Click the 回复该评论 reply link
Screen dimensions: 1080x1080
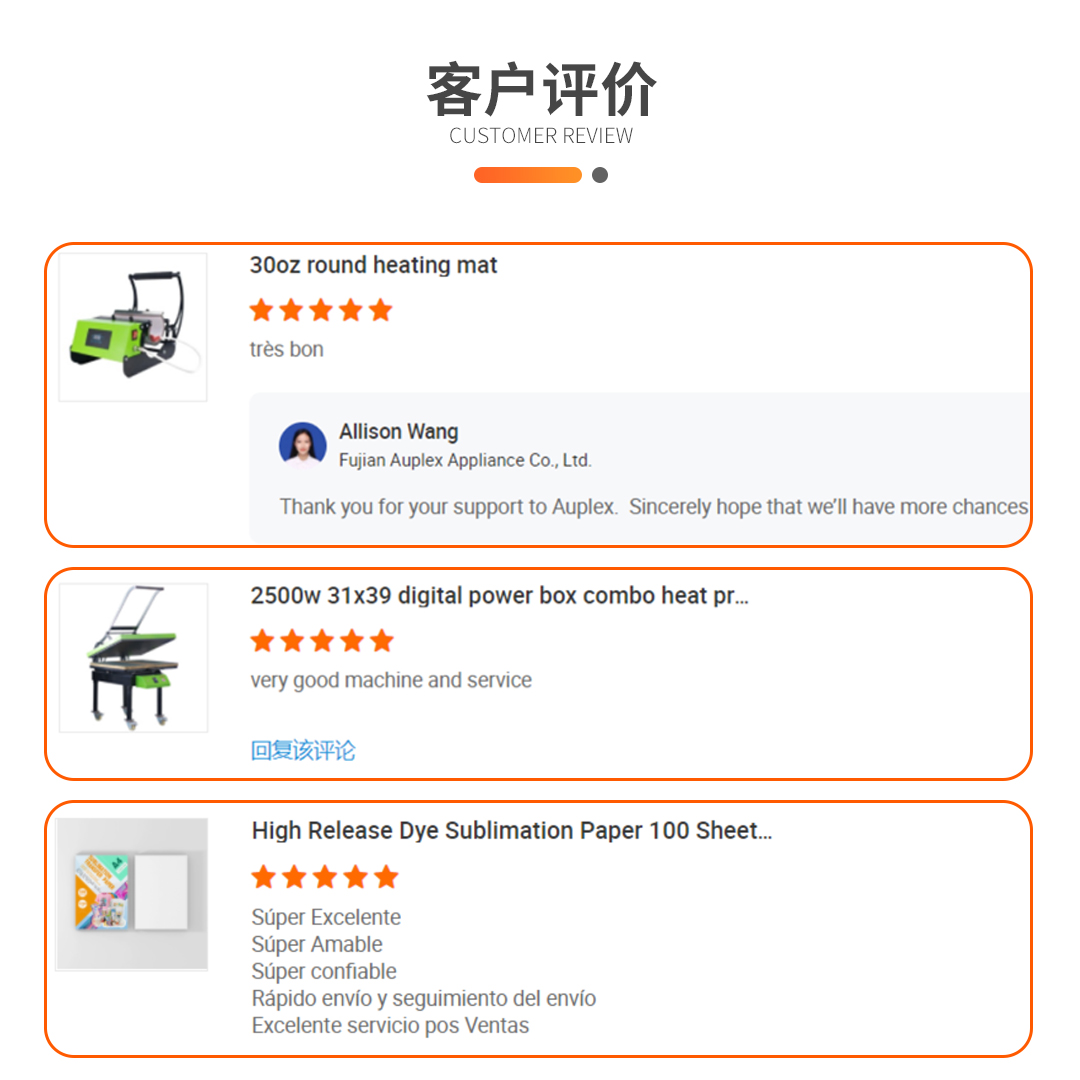click(303, 750)
